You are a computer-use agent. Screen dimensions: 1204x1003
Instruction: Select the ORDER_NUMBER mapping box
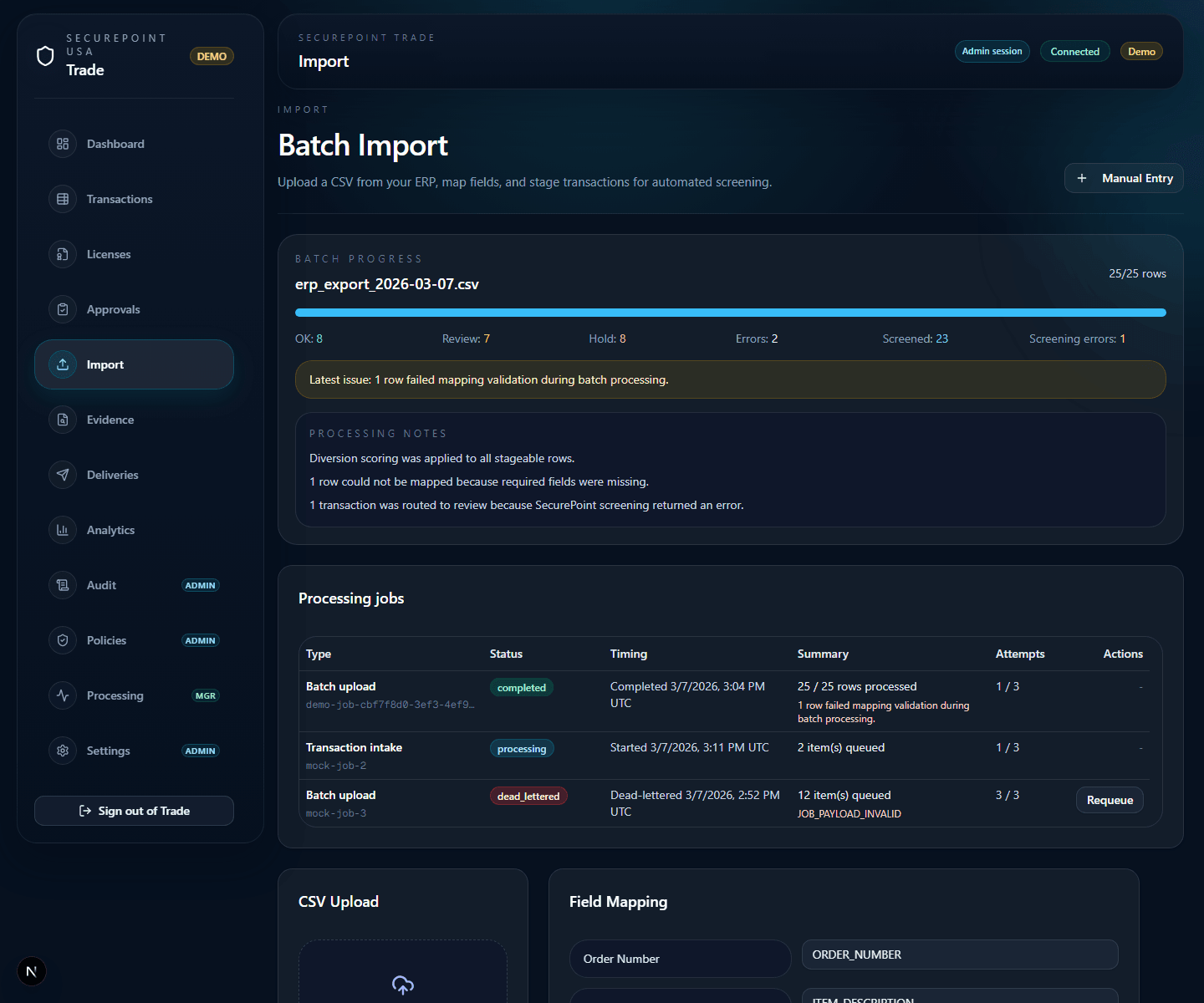pos(960,955)
